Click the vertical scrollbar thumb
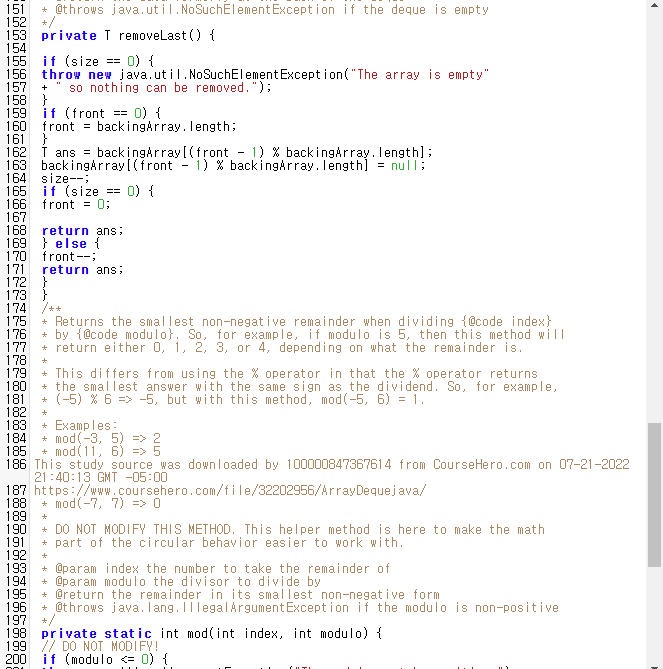 [x=654, y=495]
